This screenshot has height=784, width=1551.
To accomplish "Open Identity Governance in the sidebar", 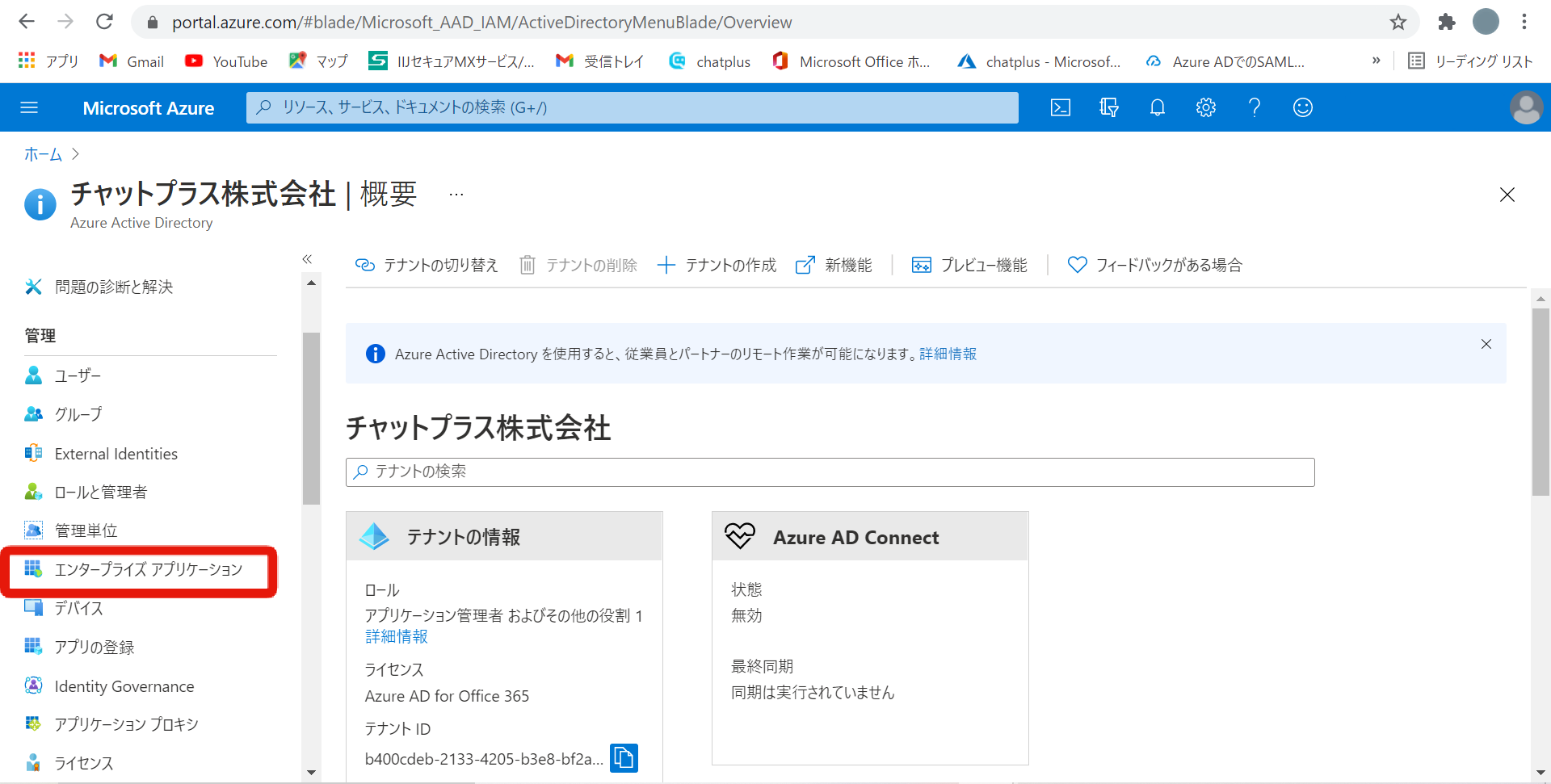I will tap(109, 686).
